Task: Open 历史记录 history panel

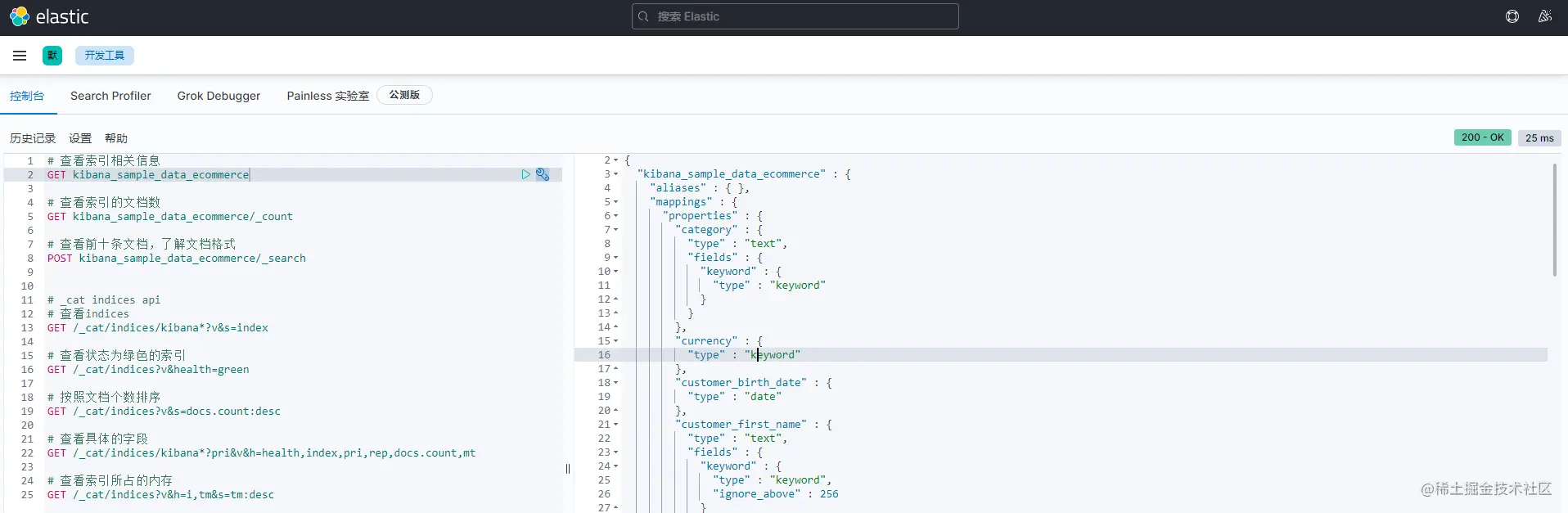Action: pyautogui.click(x=33, y=138)
